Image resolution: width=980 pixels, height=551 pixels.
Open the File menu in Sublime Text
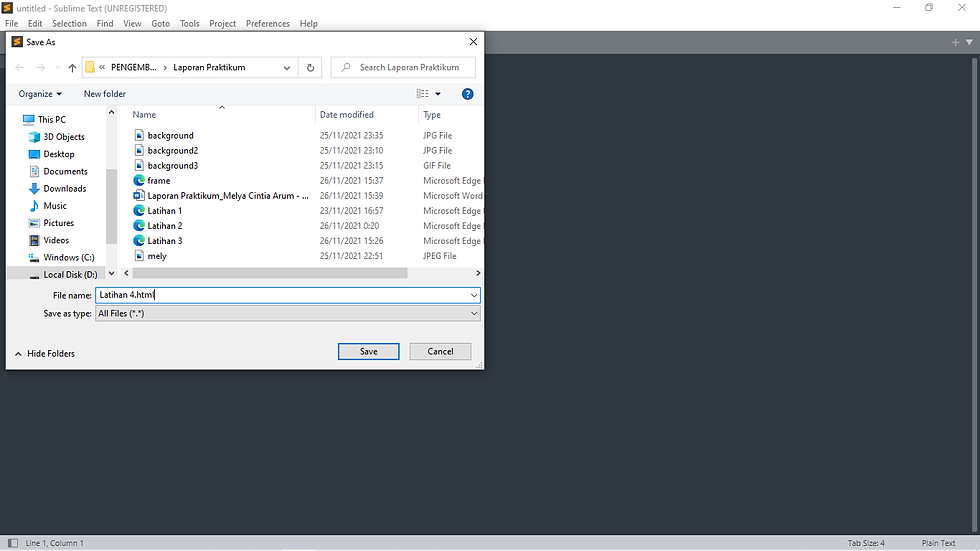(x=11, y=24)
